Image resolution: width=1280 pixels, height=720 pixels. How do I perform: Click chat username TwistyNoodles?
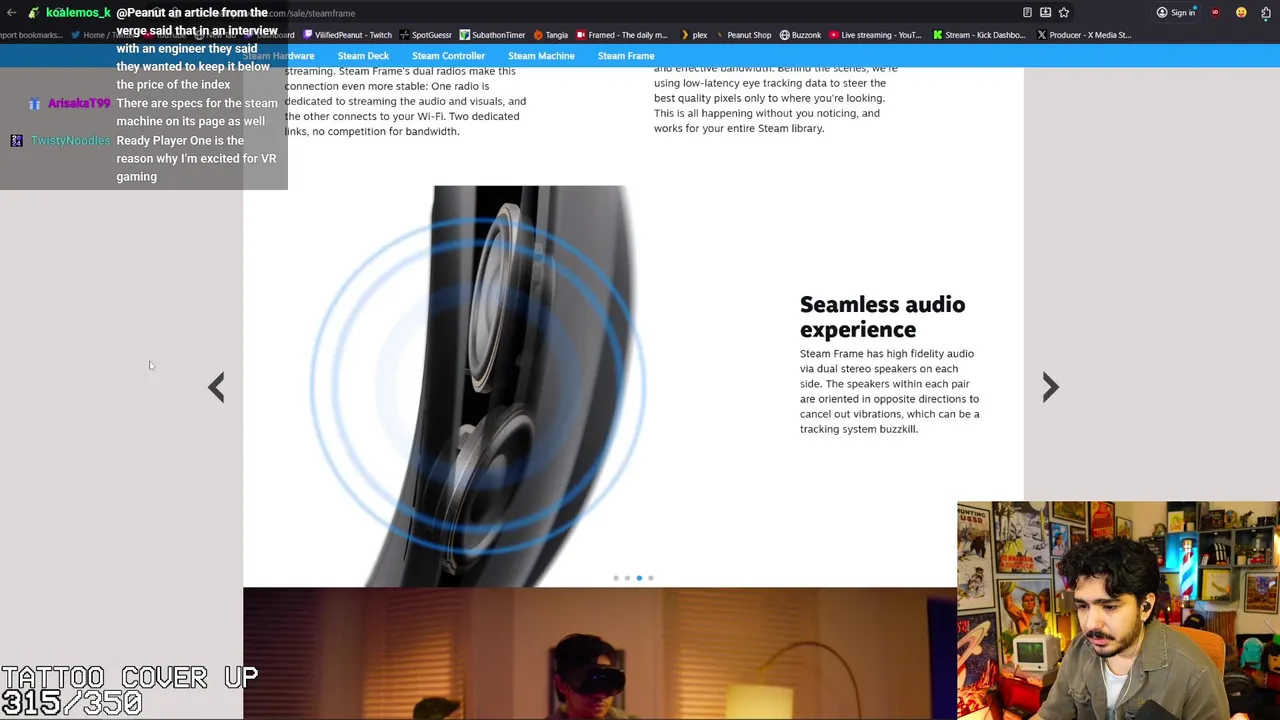[x=70, y=141]
